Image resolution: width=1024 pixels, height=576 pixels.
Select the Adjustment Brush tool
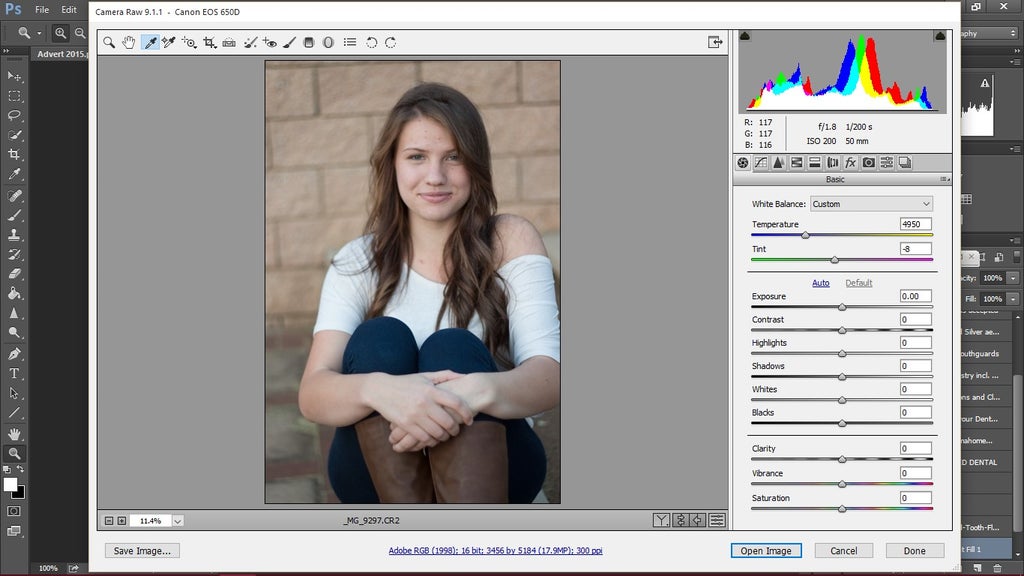[291, 42]
